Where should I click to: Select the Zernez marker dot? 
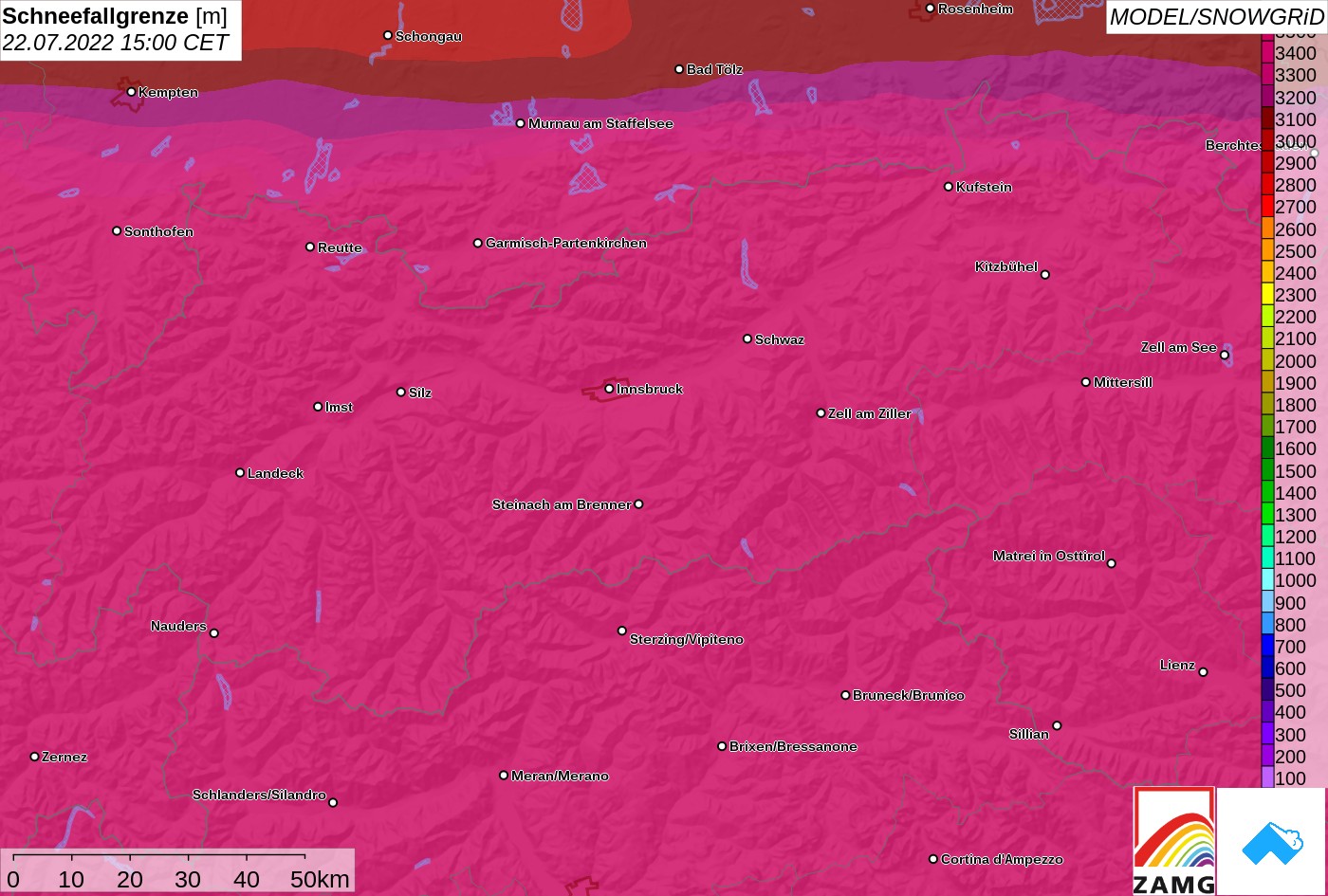(35, 757)
